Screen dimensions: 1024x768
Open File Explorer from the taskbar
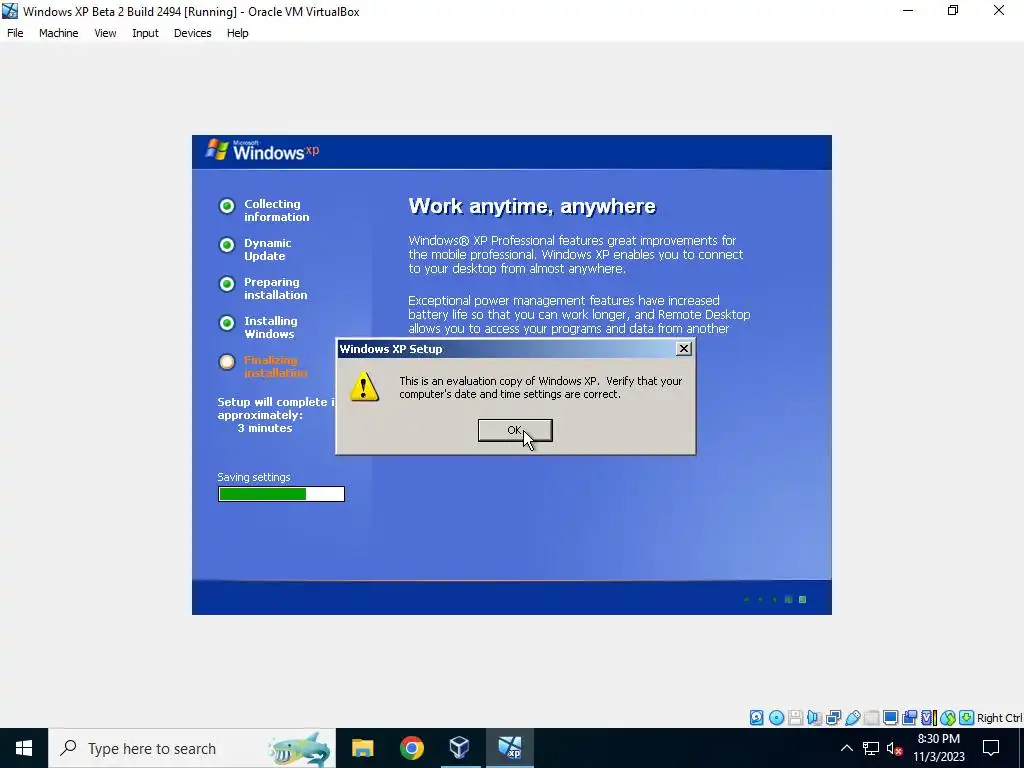[362, 748]
